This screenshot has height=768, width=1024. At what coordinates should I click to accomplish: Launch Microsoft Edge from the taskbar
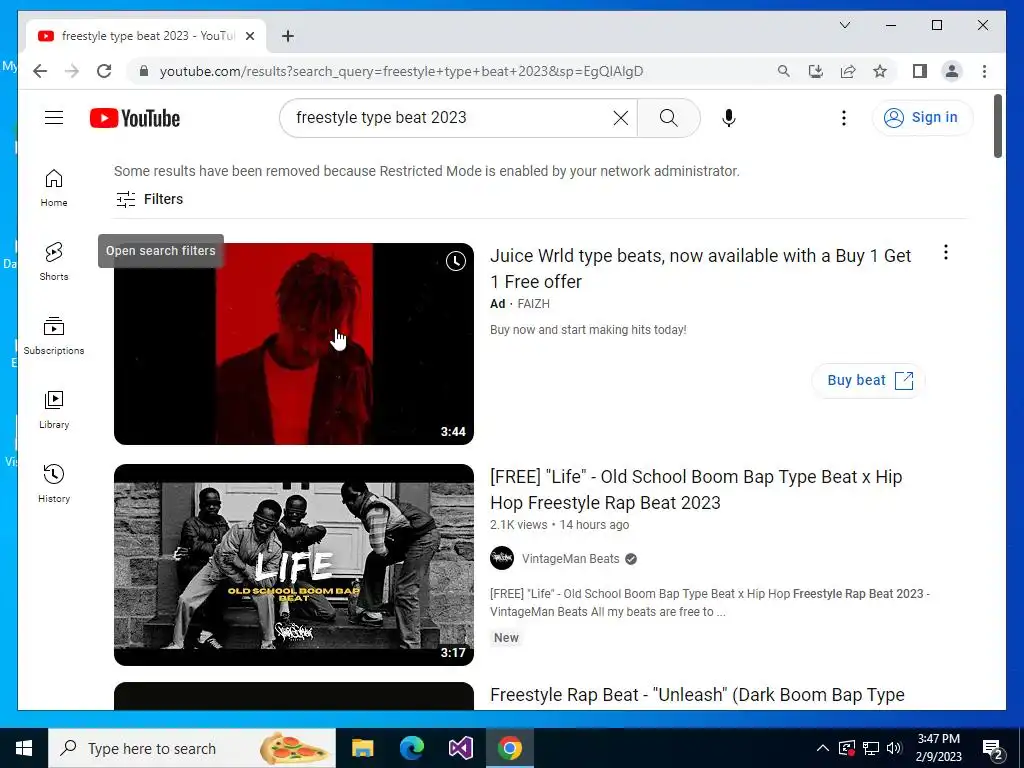[x=411, y=748]
